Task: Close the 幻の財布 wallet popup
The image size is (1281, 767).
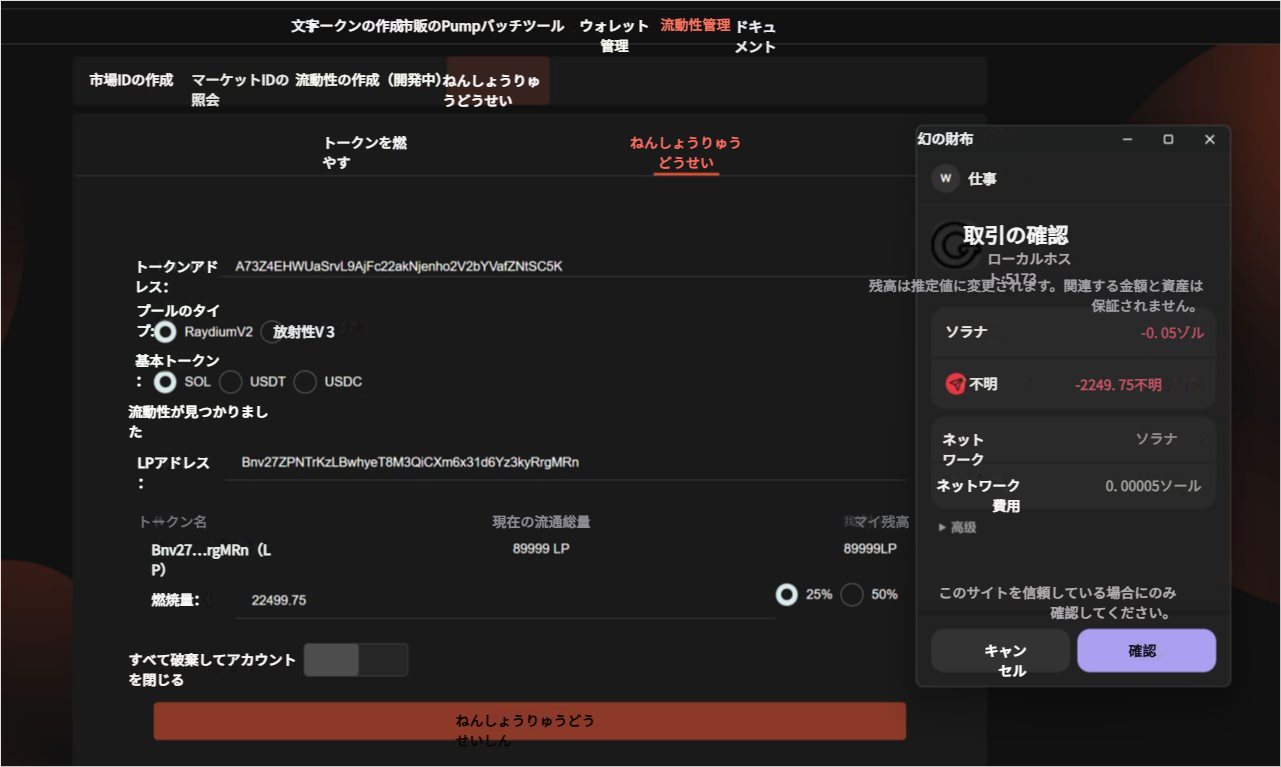Action: tap(1209, 140)
